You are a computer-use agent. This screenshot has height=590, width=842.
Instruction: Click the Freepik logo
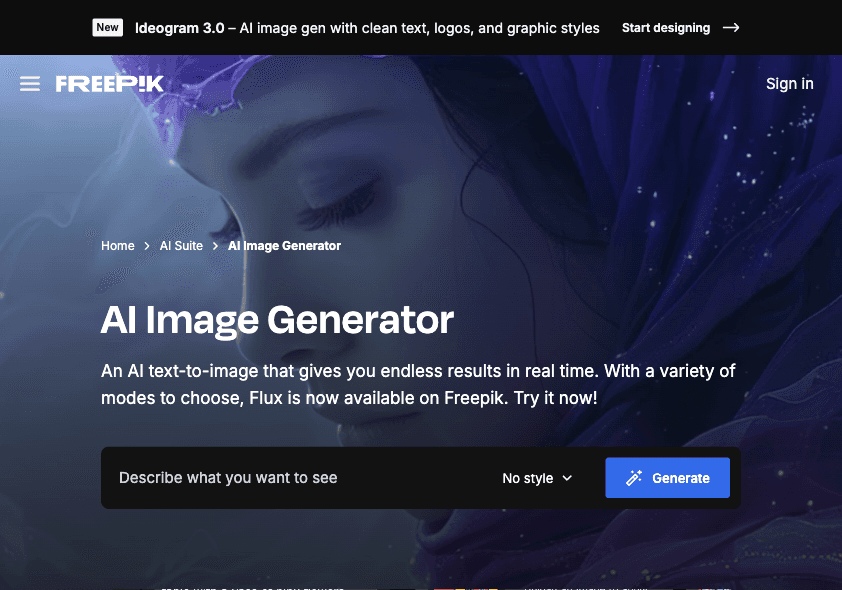click(x=110, y=84)
